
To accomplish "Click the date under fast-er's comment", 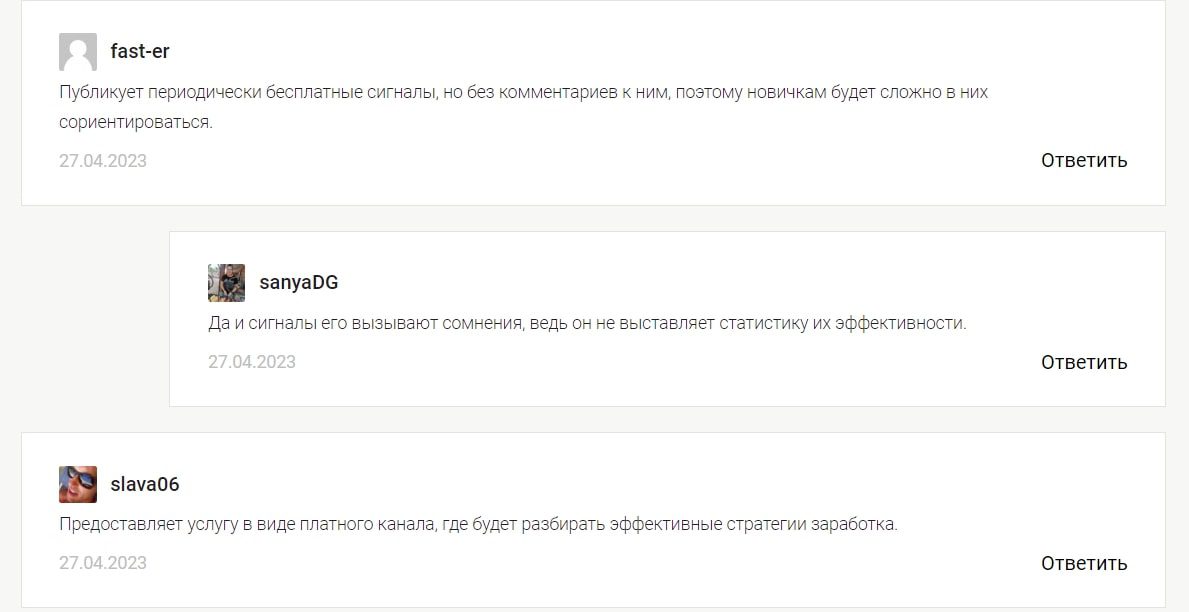I will [103, 161].
